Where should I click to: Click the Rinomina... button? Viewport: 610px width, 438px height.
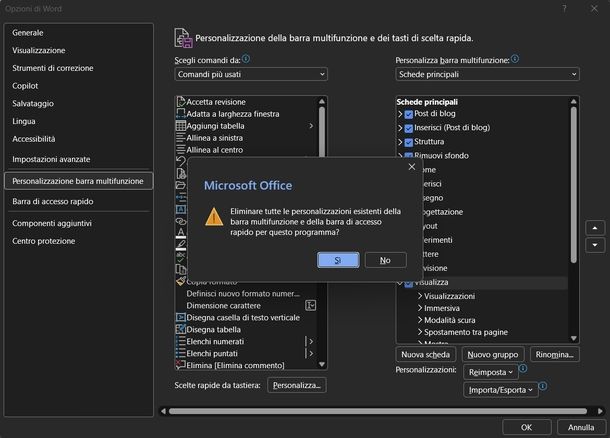(x=554, y=354)
